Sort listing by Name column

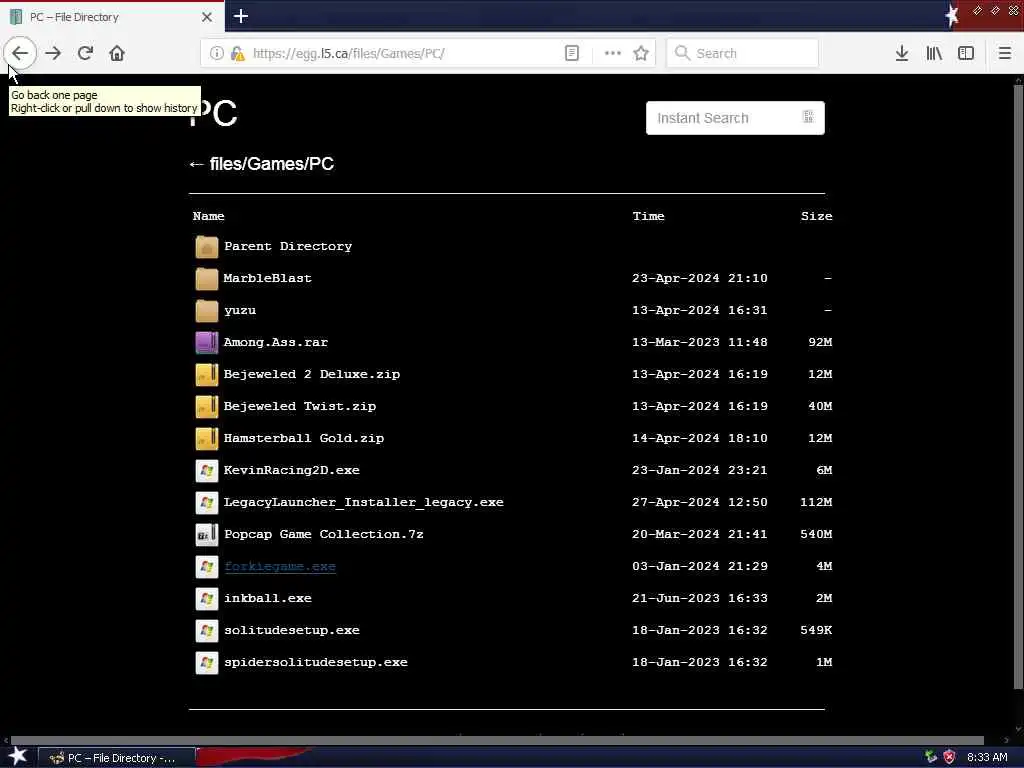tap(208, 216)
